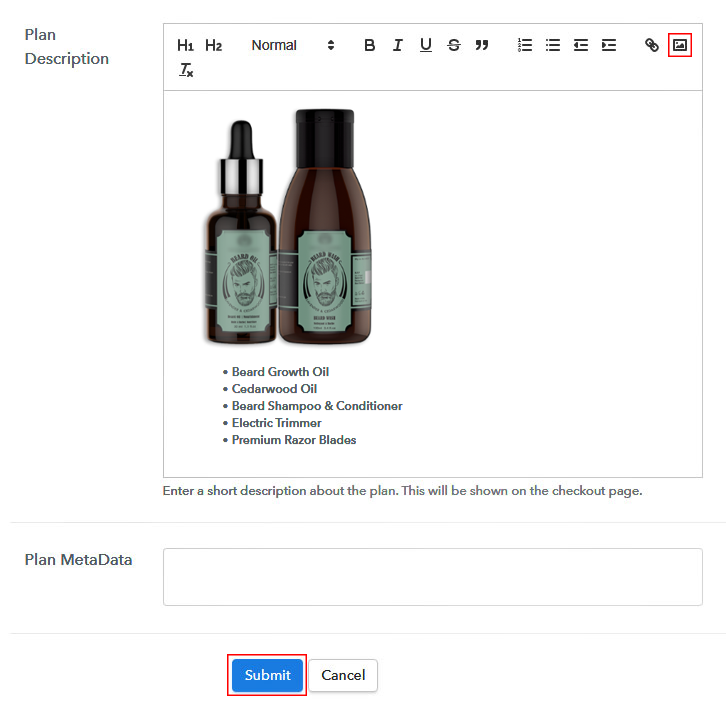Decrease the text indent
726x716 pixels.
click(580, 45)
